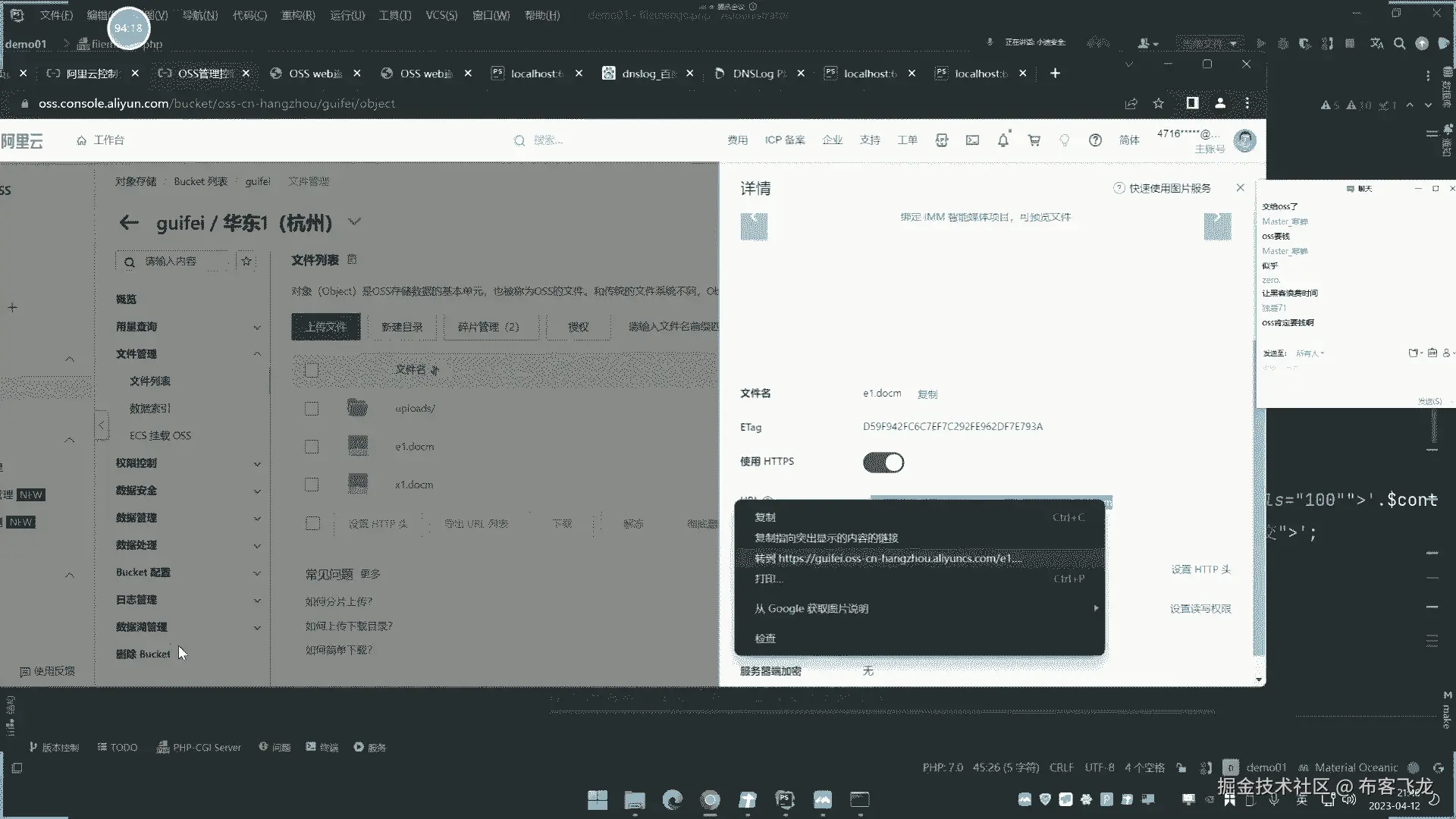The width and height of the screenshot is (1456, 819).
Task: Check the box for e1.docm file
Action: (312, 447)
